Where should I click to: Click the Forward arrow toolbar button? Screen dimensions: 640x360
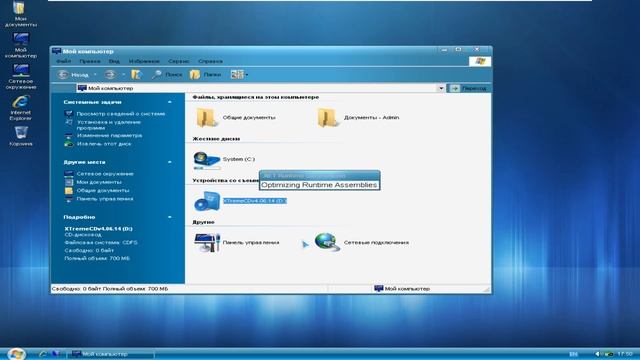pos(110,75)
